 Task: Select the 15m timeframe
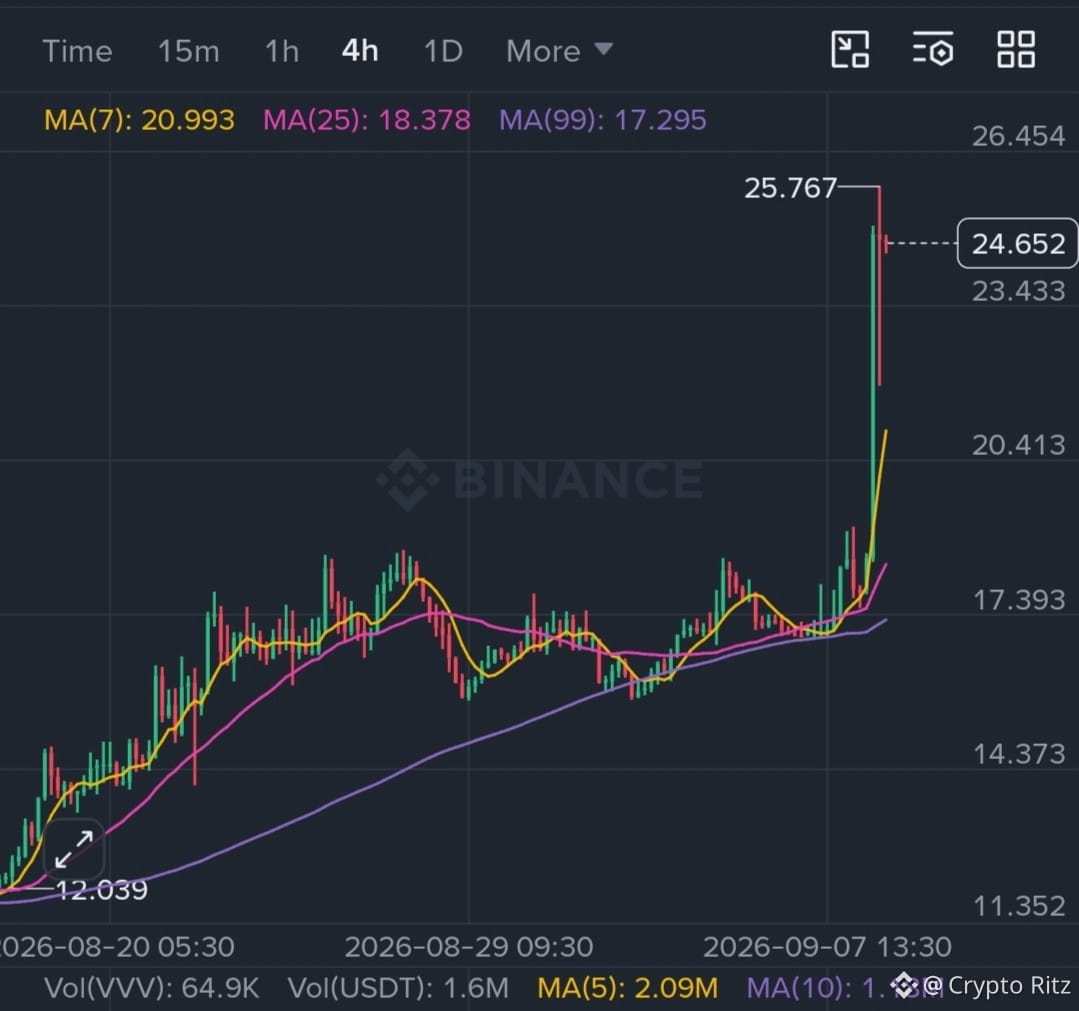pos(189,51)
